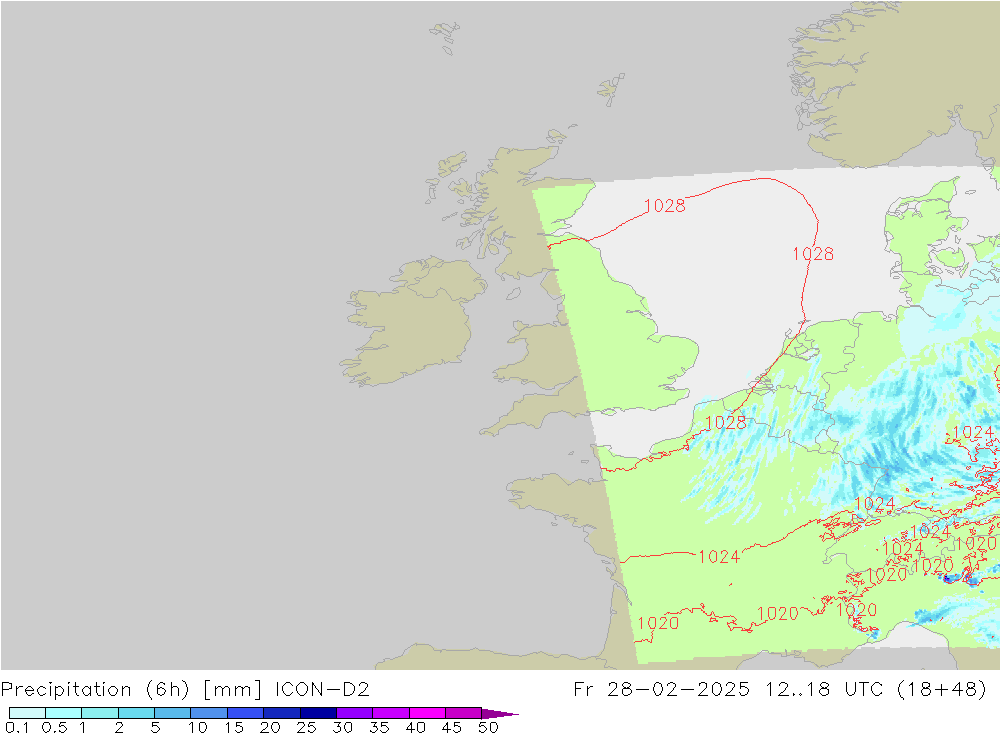Click the legend value 50

(488, 727)
